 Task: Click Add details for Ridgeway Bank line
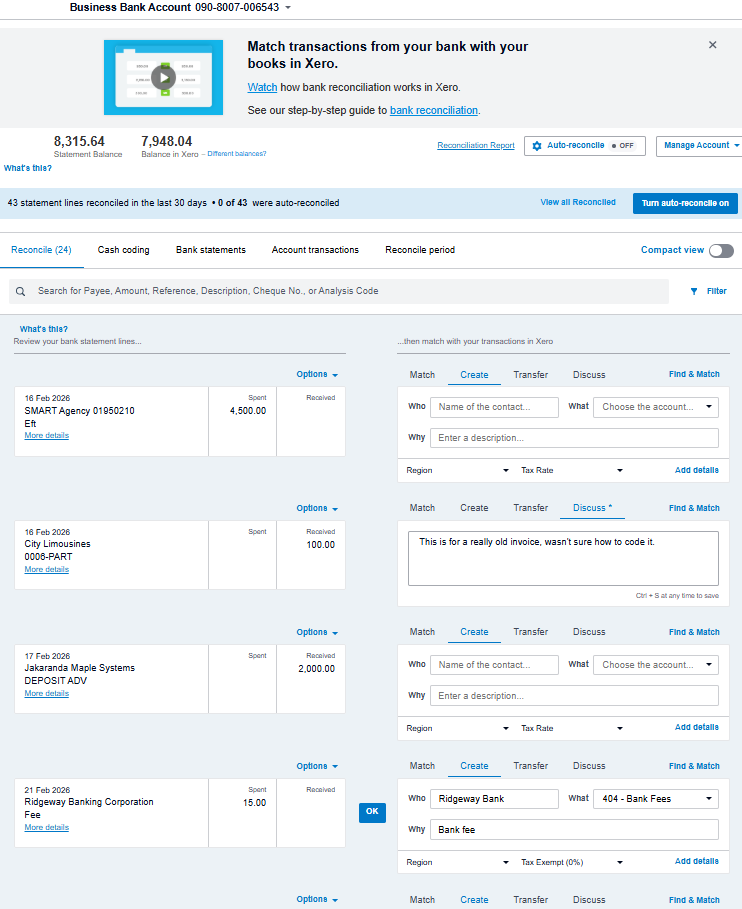[696, 861]
